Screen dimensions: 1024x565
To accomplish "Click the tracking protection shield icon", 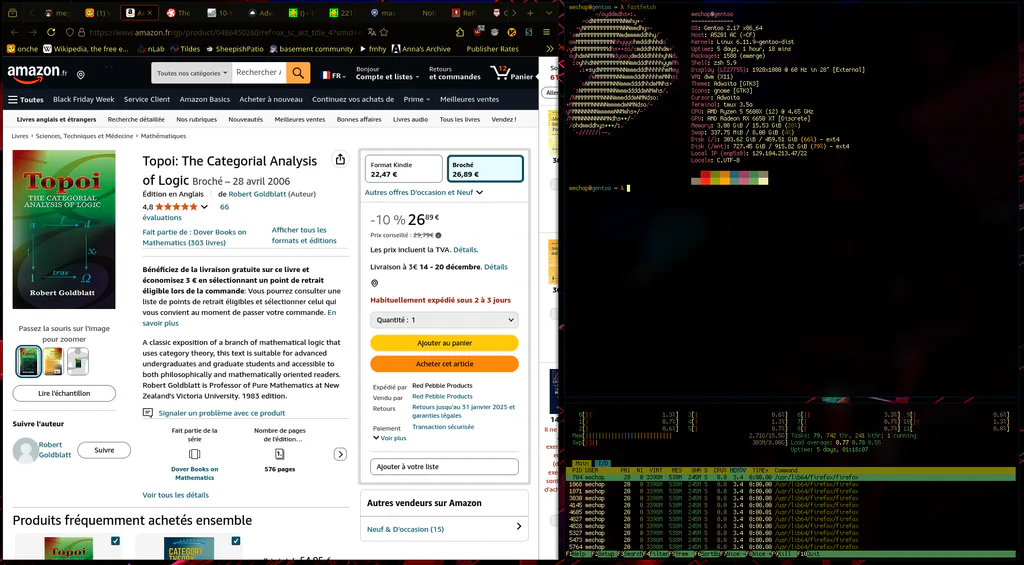I will click(70, 32).
